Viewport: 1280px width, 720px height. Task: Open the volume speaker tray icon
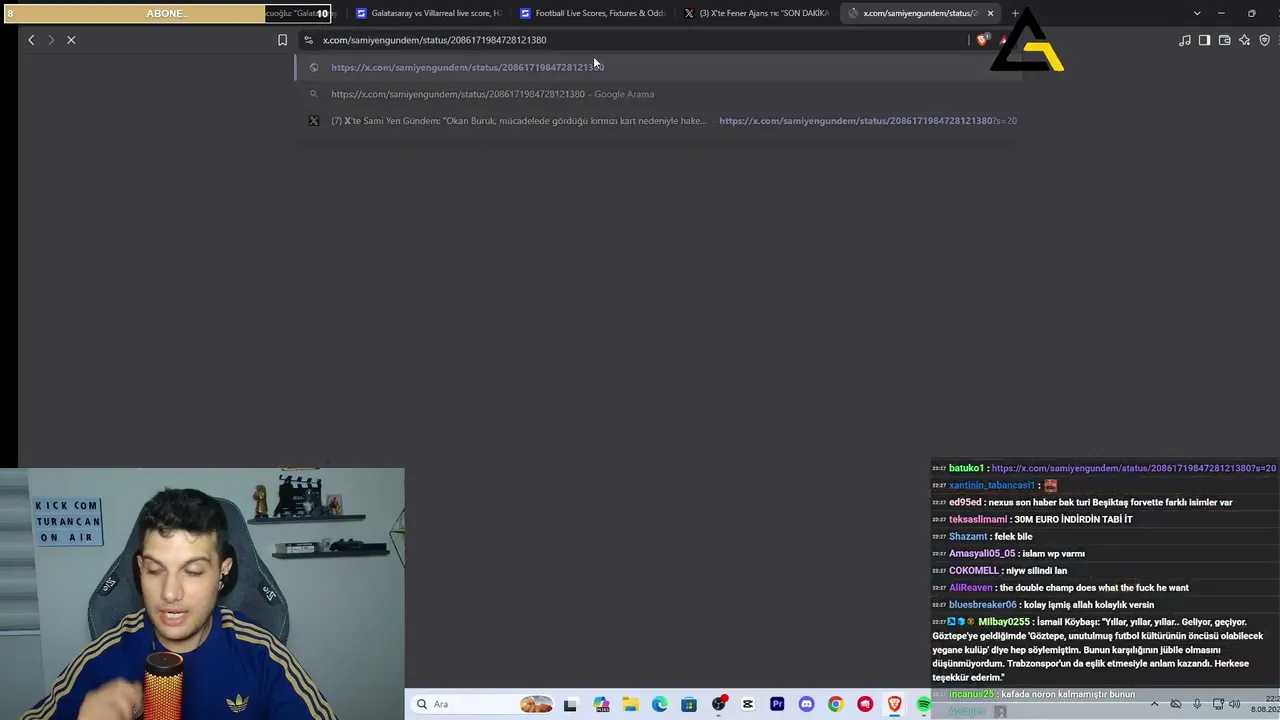1235,704
